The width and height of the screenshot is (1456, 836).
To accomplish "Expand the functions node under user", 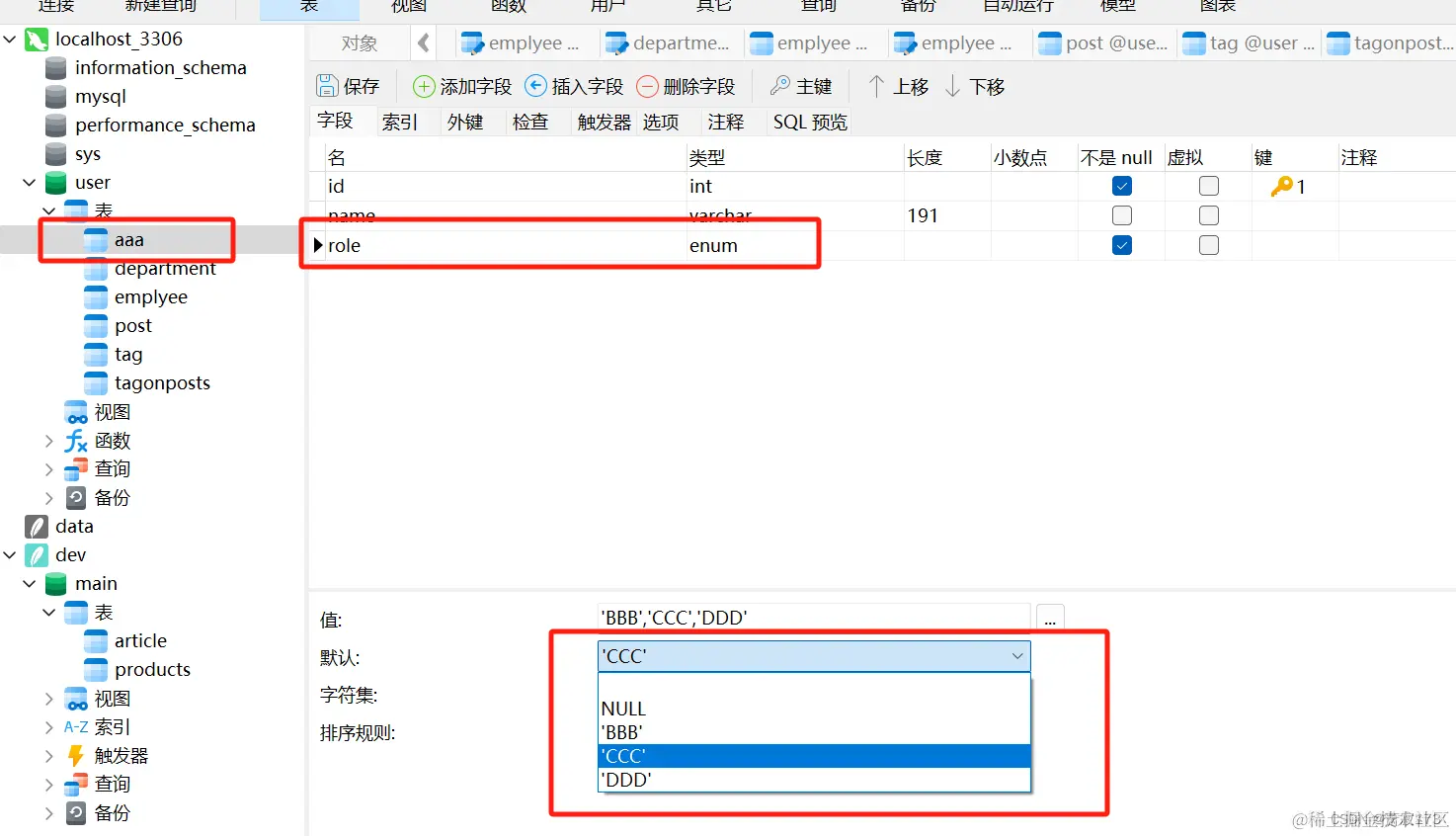I will coord(49,441).
